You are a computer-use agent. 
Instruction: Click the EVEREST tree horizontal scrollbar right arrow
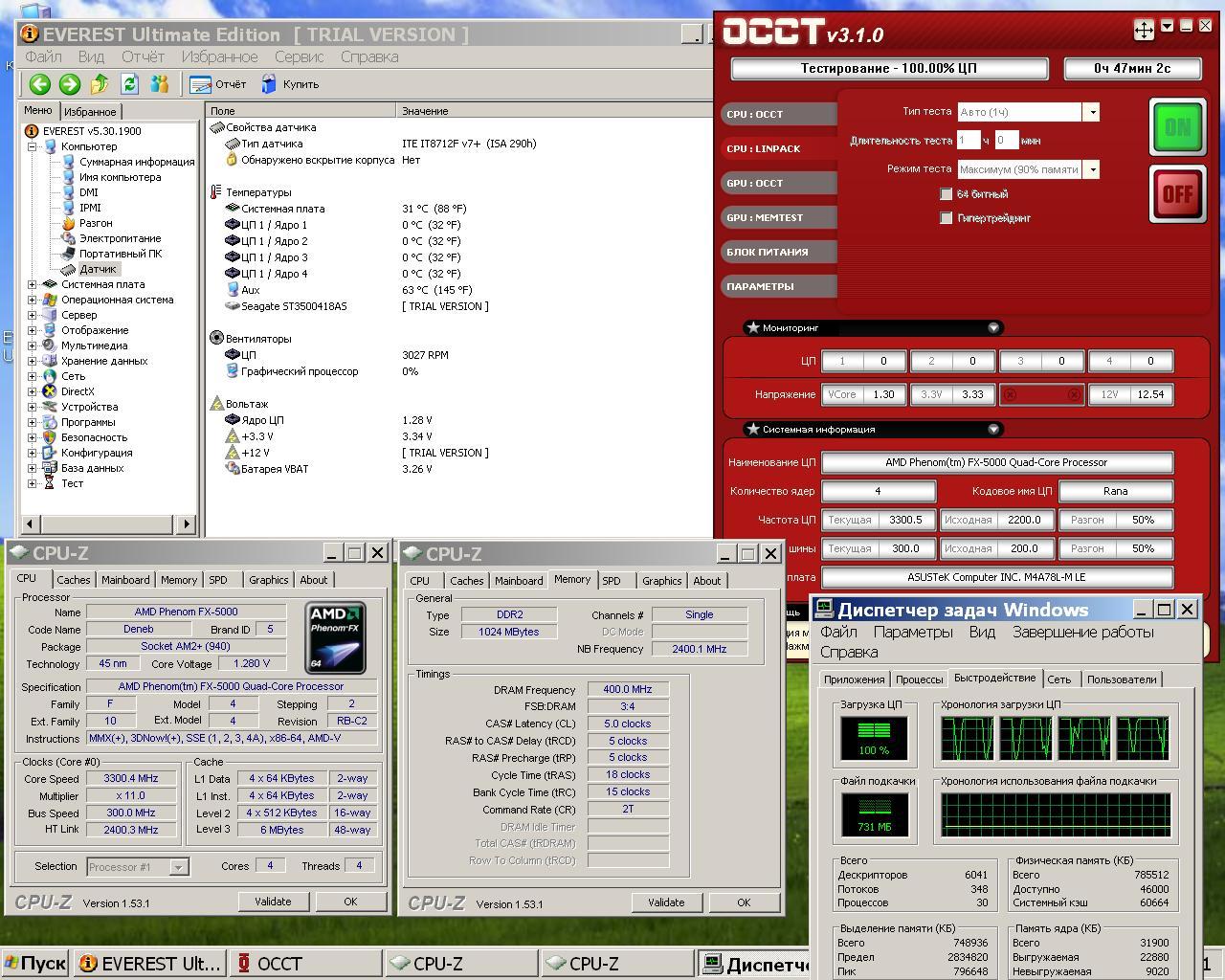[x=187, y=523]
